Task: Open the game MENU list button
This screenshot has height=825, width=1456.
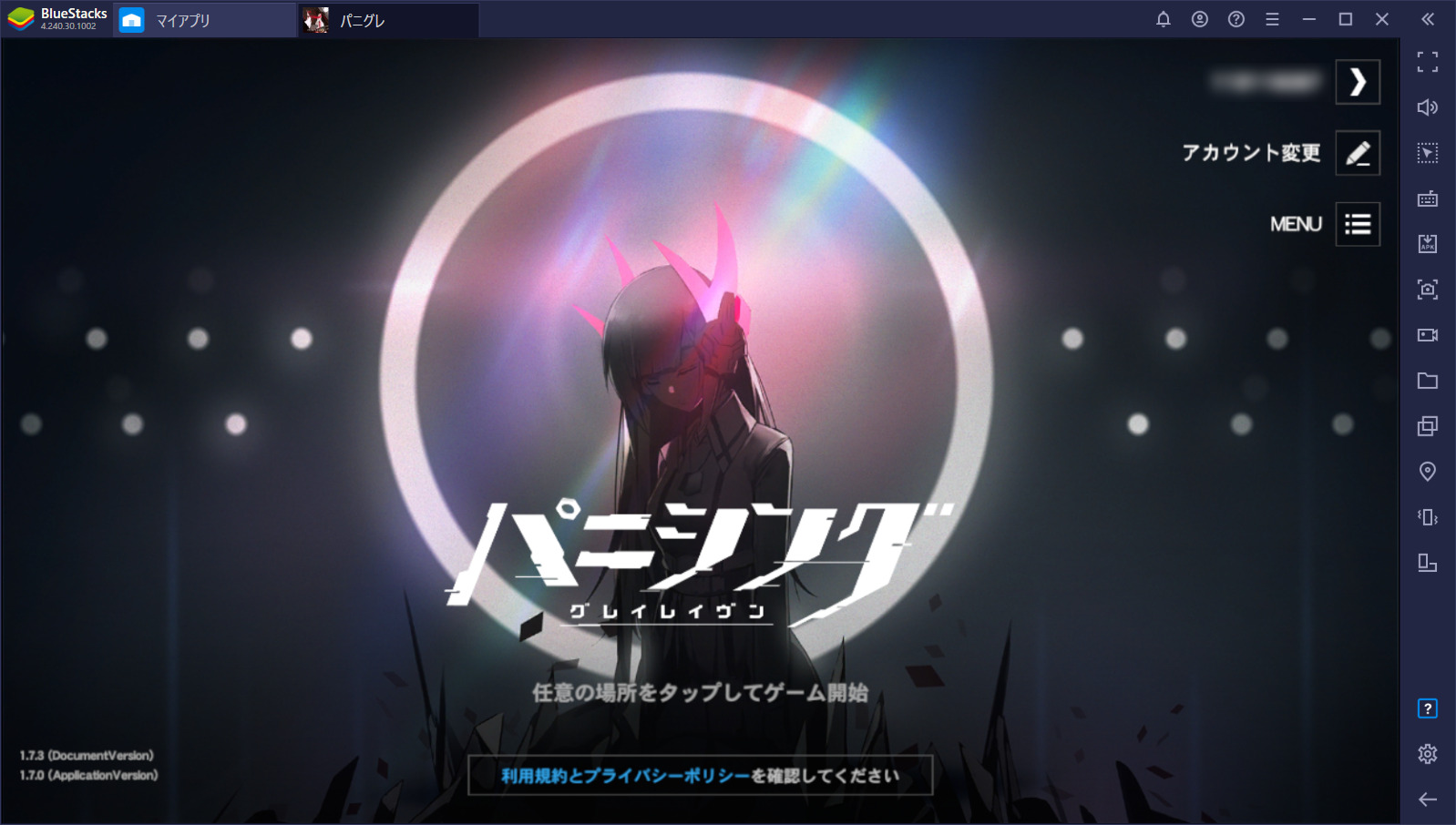Action: point(1358,224)
